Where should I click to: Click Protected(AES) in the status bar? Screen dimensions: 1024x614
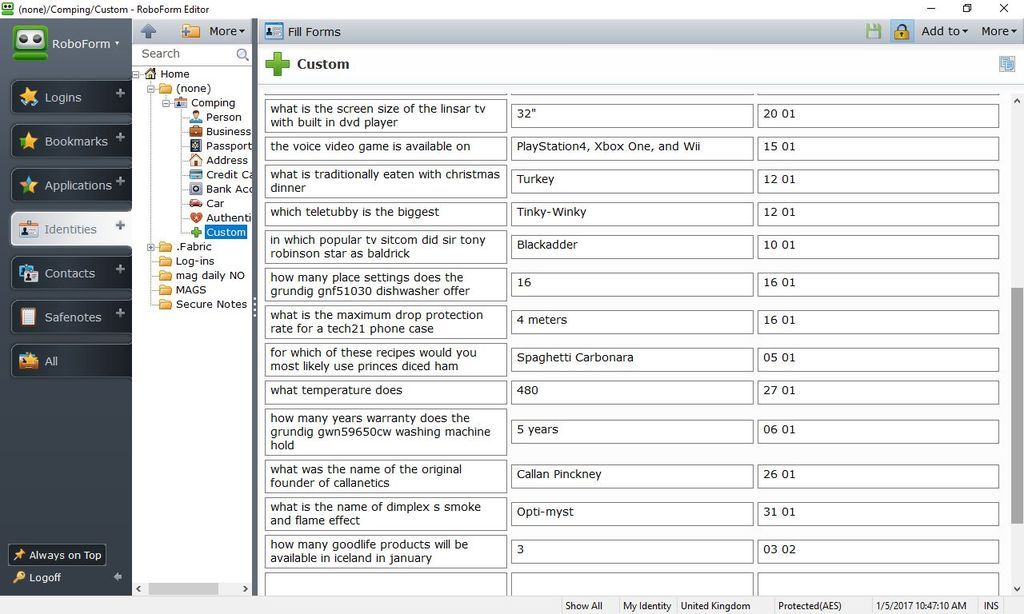coord(809,606)
